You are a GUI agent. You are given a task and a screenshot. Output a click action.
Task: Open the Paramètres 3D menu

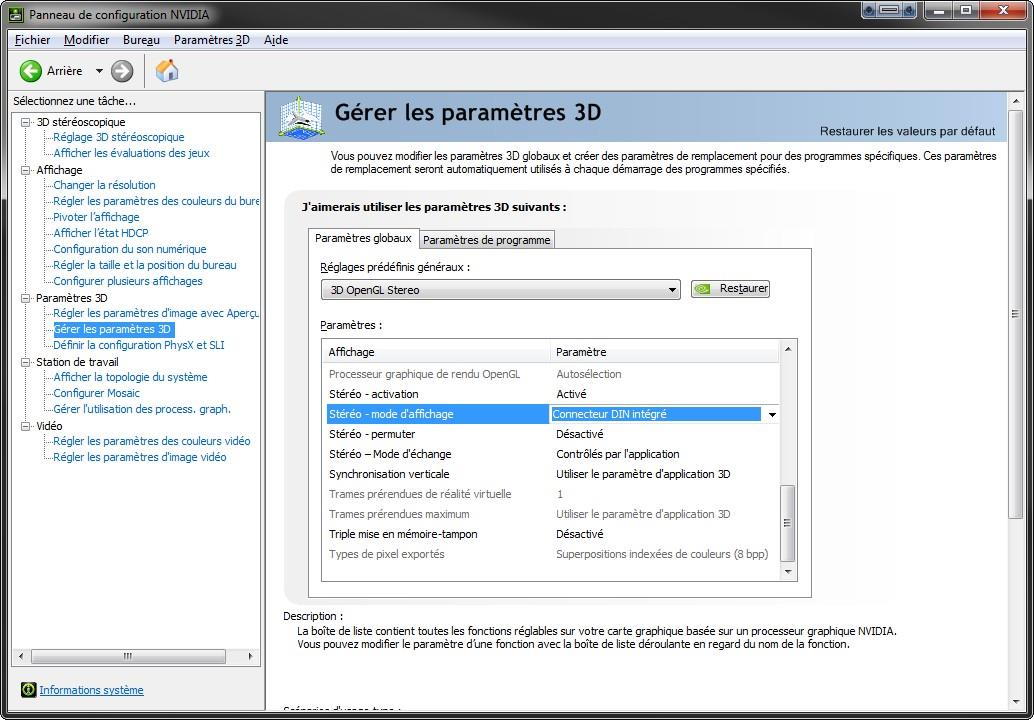tap(211, 40)
